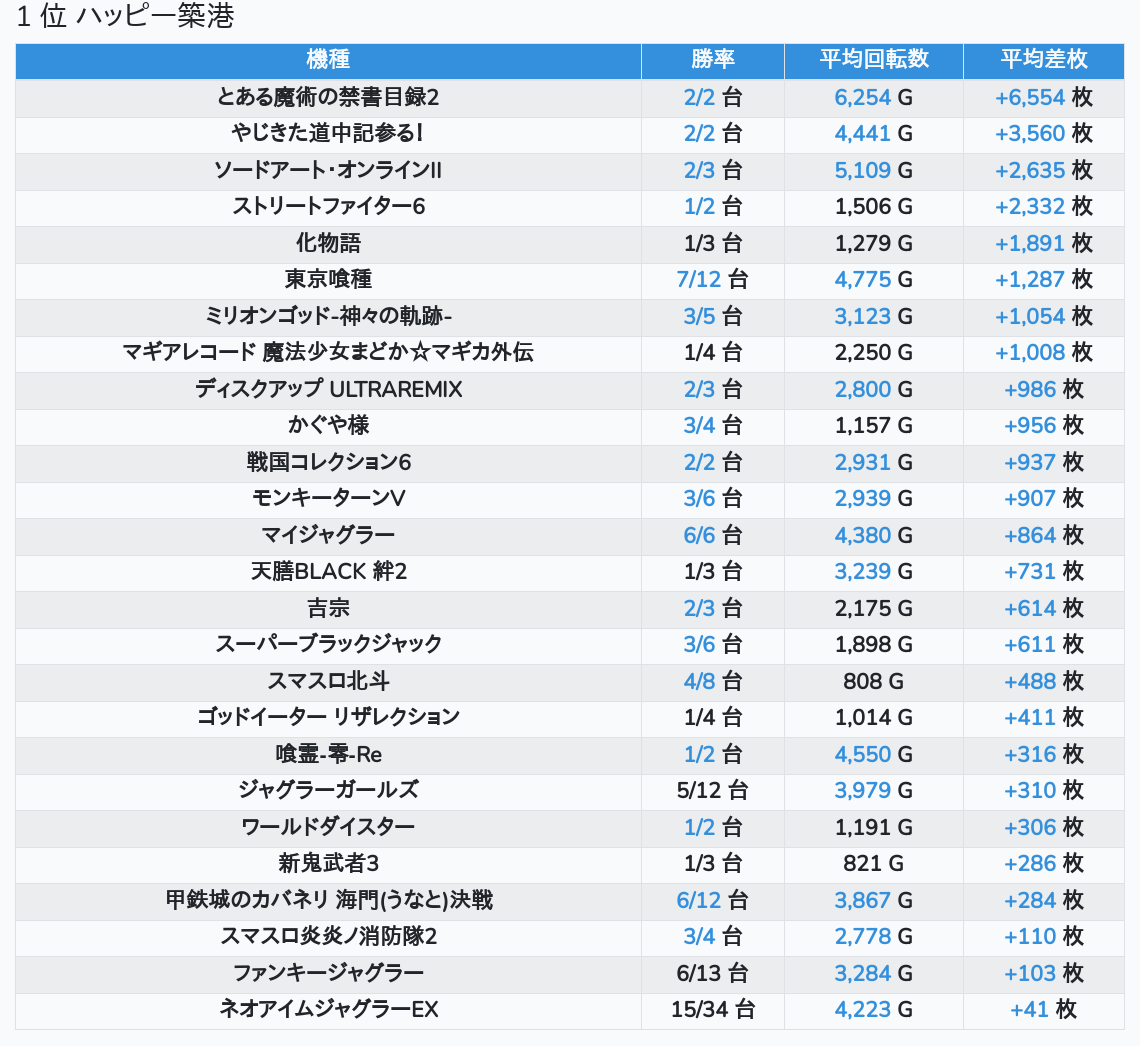Viewport: 1140px width, 1046px height.
Task: Select machine name 天膳BLACK 絆2
Action: (328, 571)
